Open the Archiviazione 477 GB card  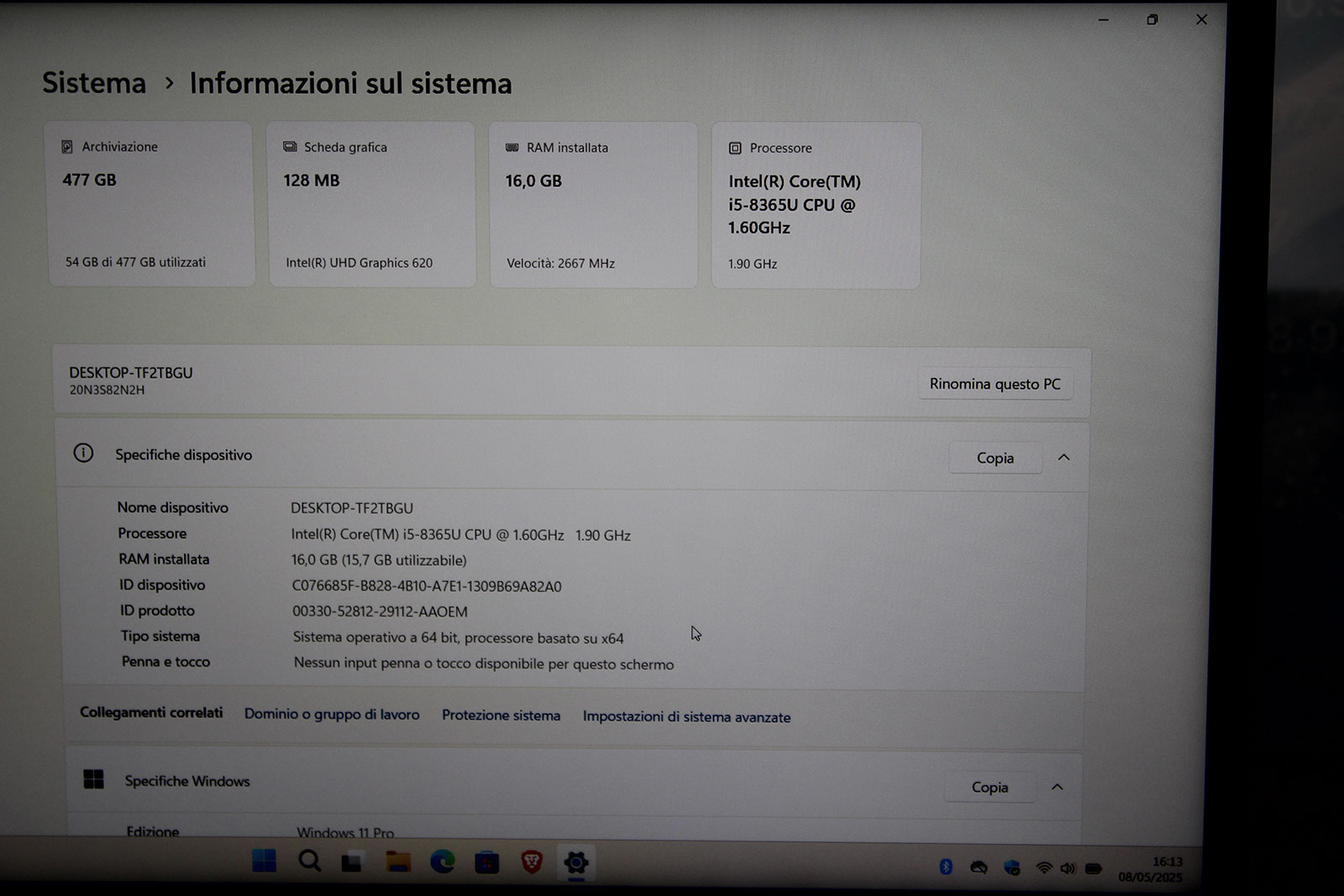151,204
